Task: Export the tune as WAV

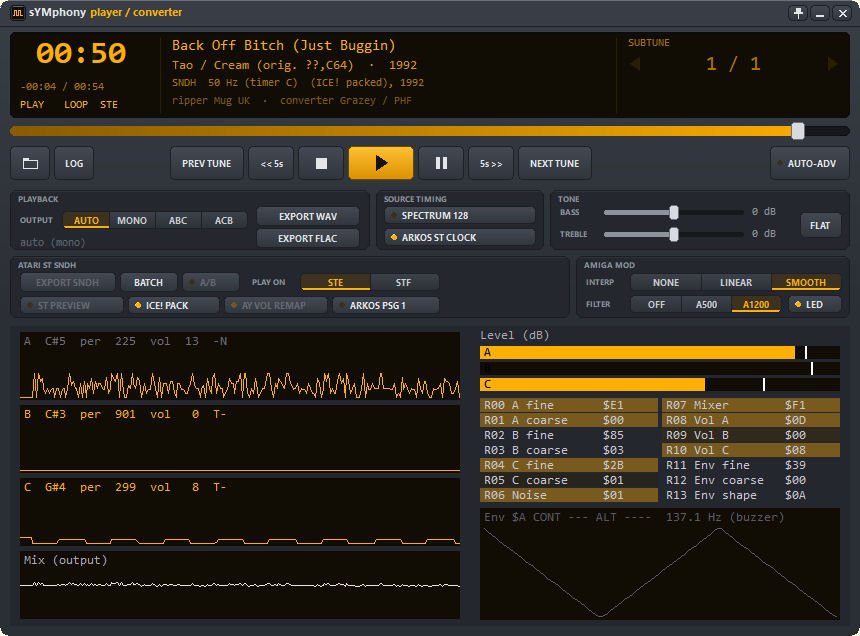Action: coord(308,217)
